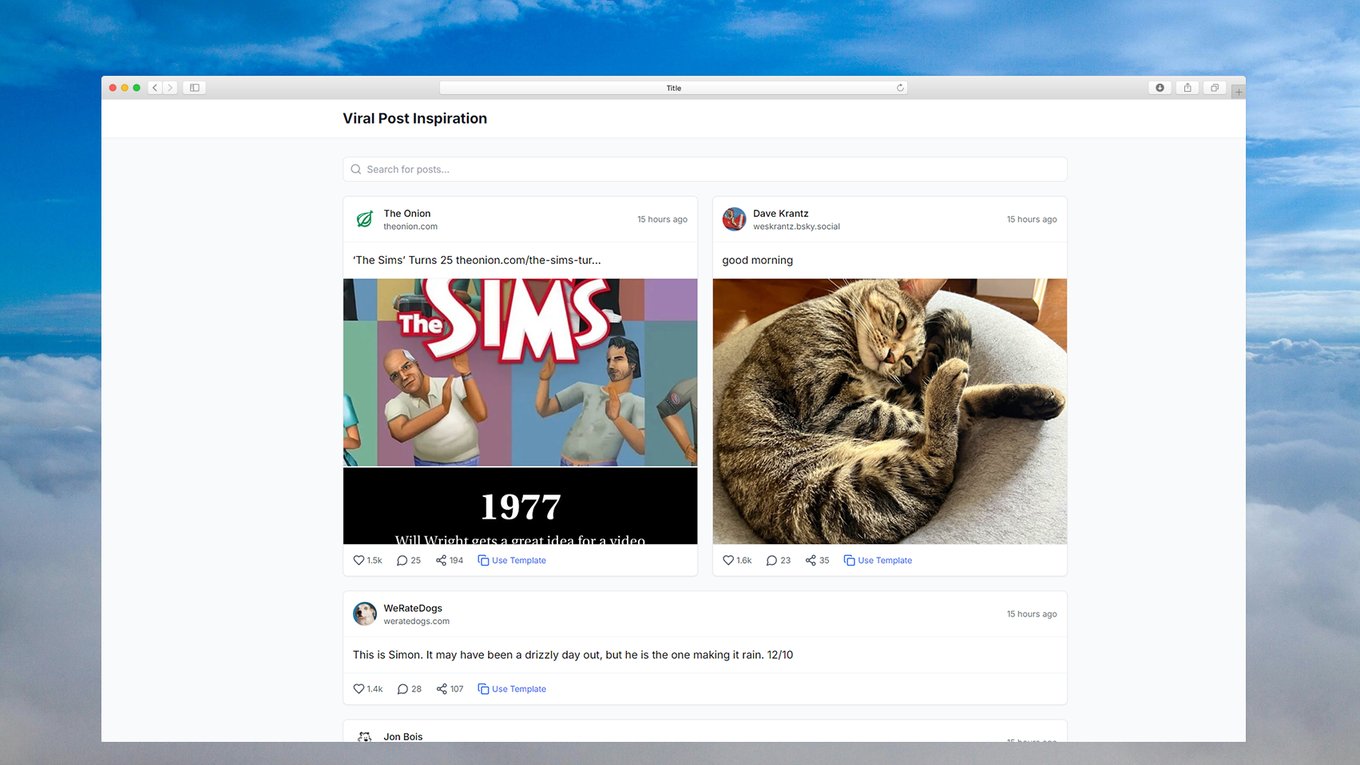
Task: Click WeRateDogs profile avatar
Action: pos(364,614)
